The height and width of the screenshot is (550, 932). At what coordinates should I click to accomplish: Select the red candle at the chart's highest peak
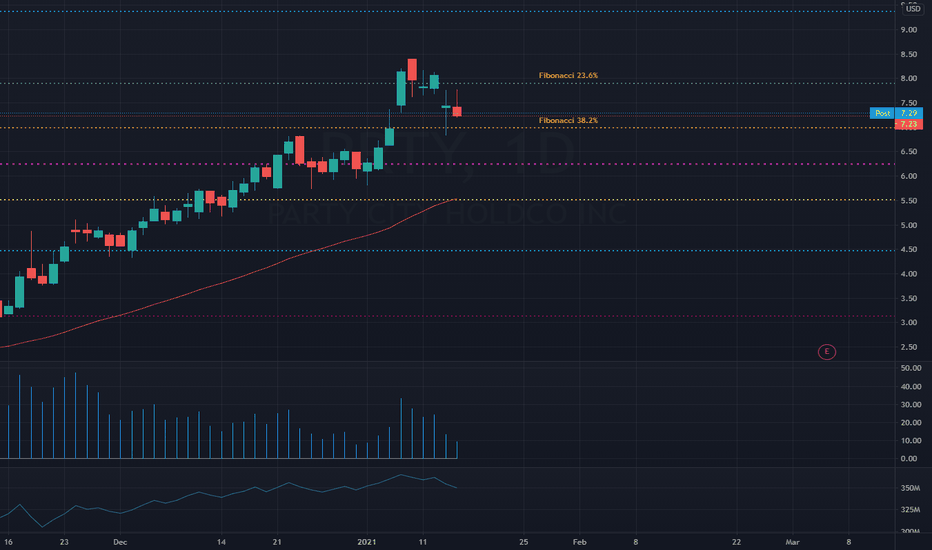412,70
